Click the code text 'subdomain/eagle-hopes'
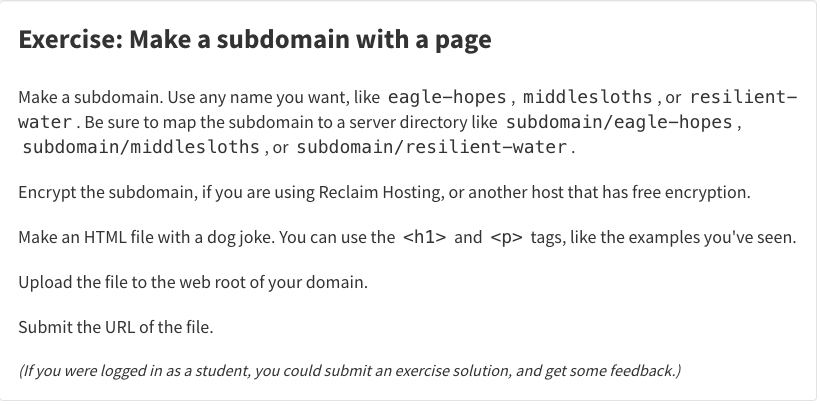 point(619,122)
